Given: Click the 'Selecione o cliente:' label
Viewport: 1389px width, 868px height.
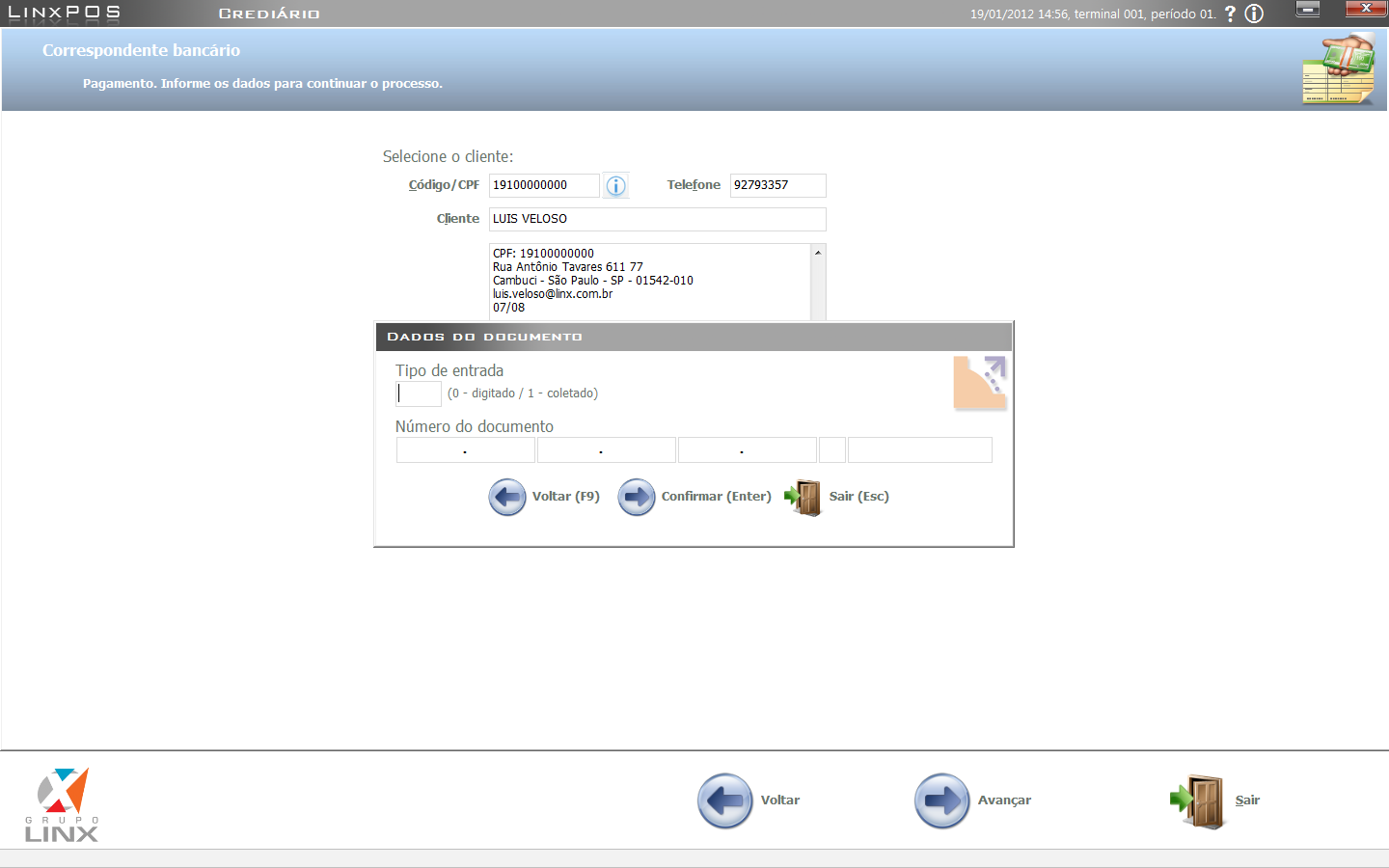Looking at the screenshot, I should pos(448,156).
